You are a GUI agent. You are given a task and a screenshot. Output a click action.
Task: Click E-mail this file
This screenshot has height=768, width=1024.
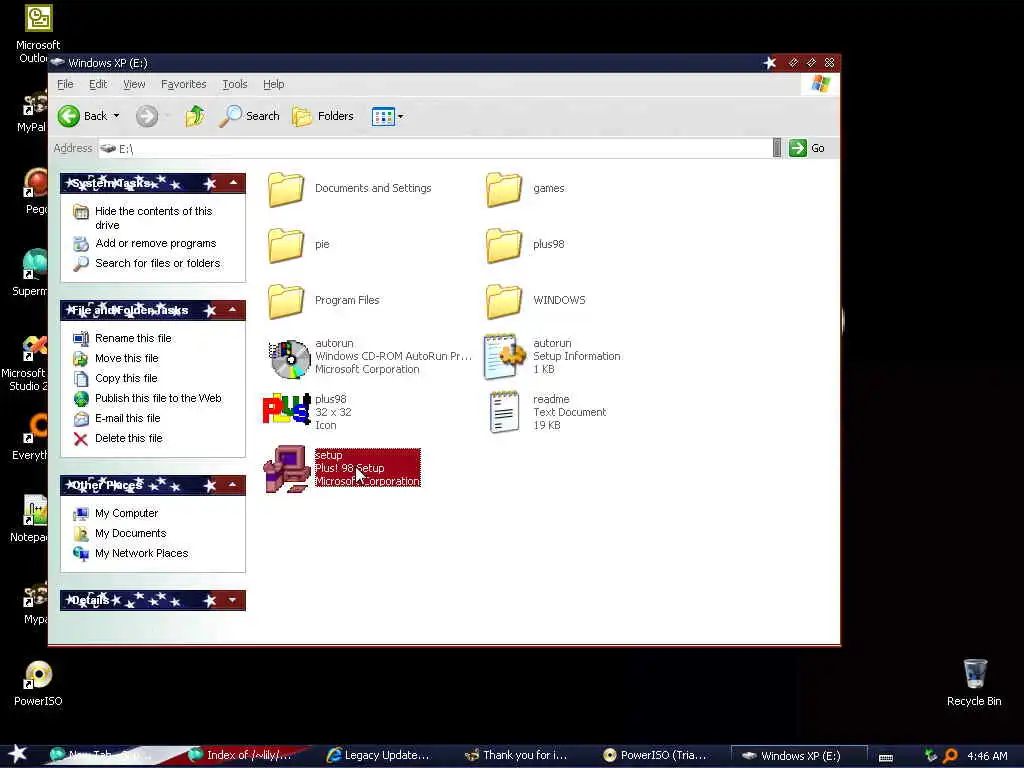[x=127, y=419]
